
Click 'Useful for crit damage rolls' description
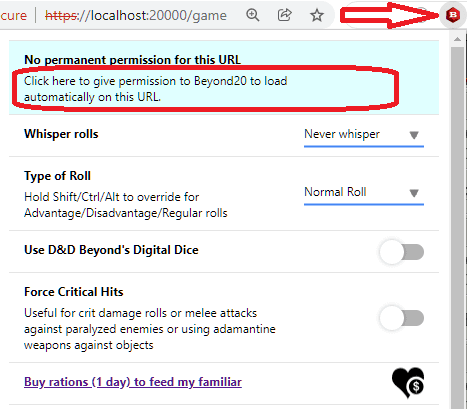150,329
